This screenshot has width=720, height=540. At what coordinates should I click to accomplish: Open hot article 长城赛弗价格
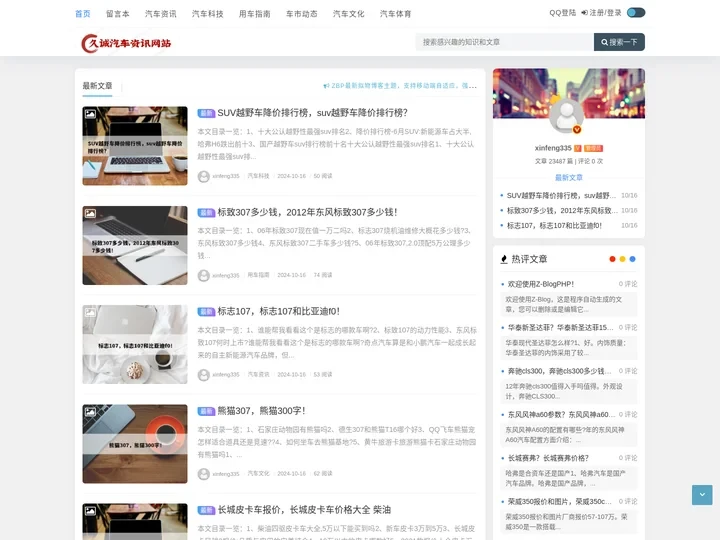pos(548,458)
